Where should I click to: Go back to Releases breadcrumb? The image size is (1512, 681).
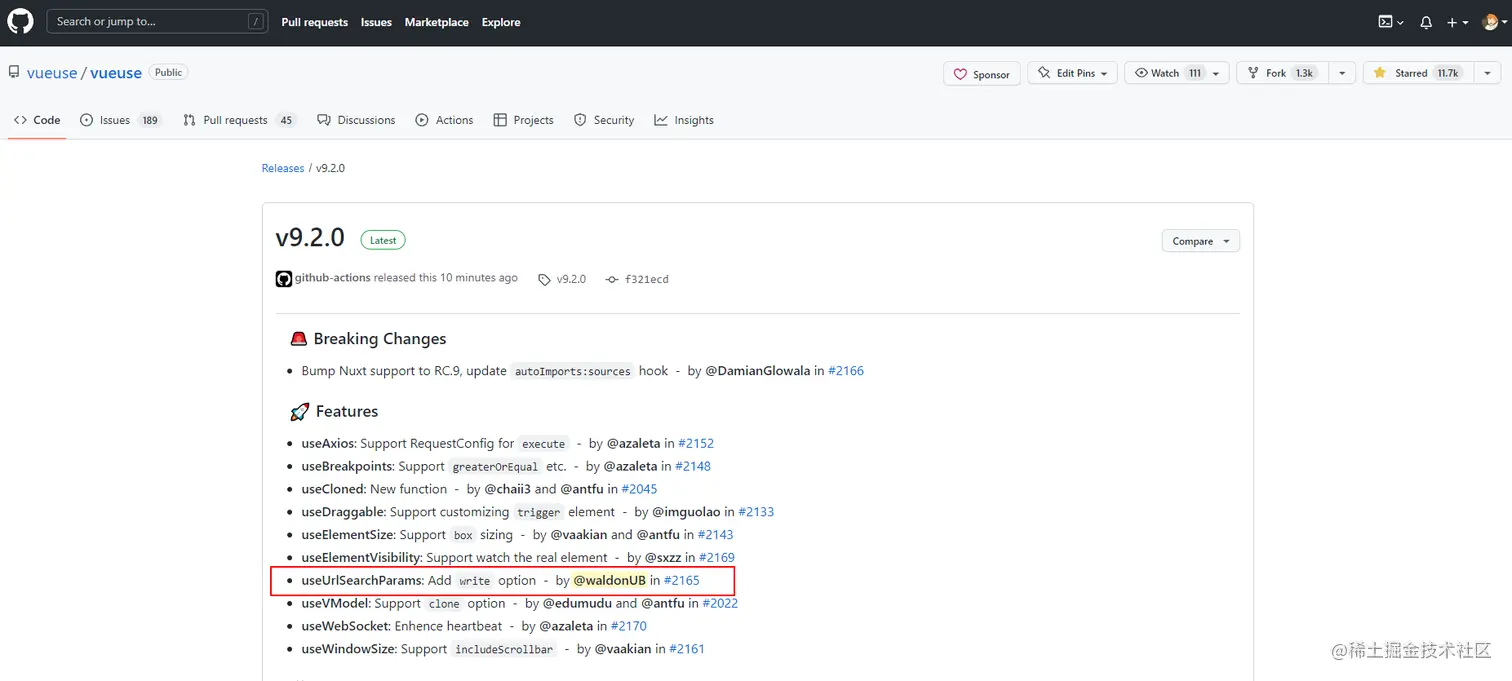283,168
